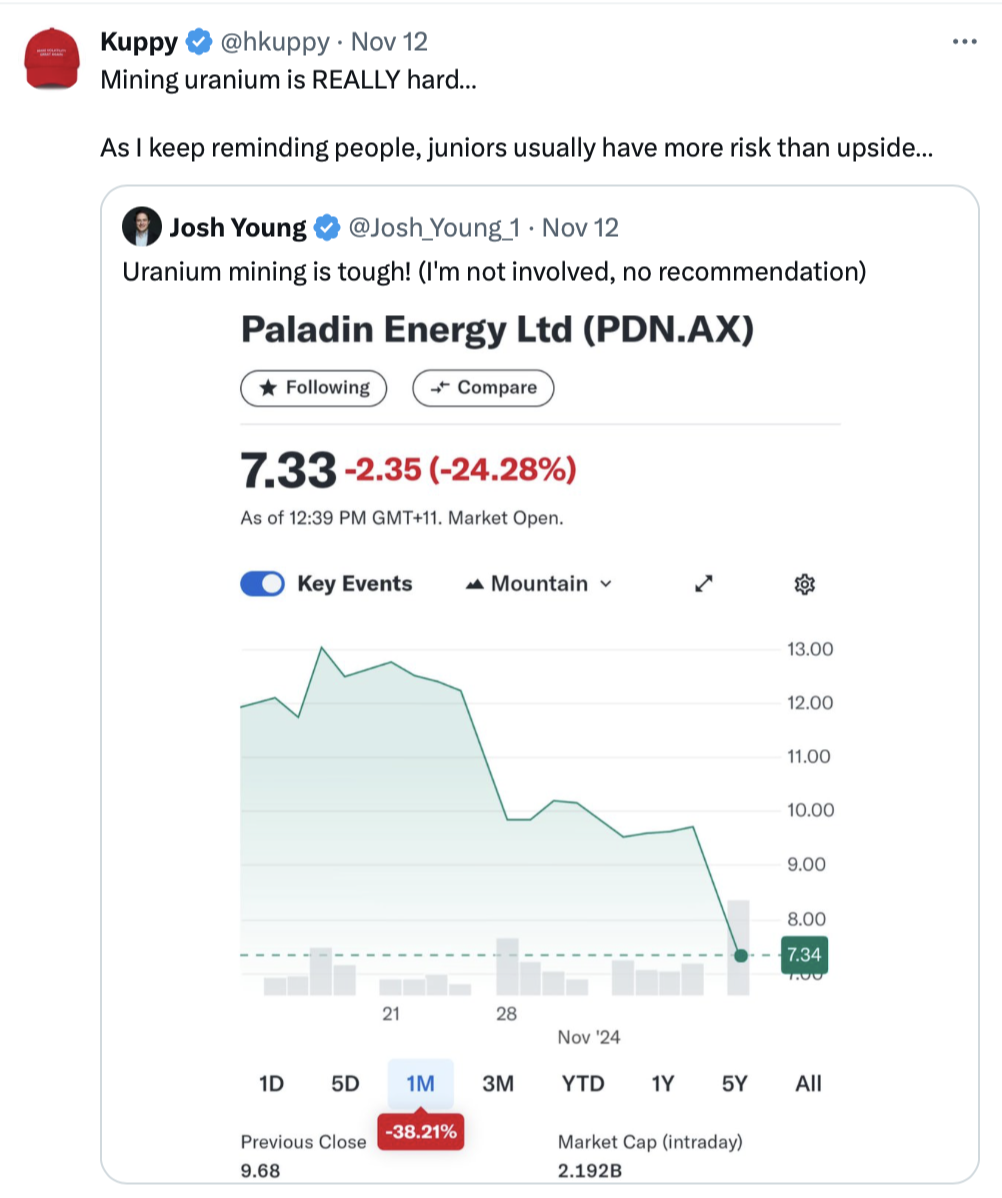Click the 7.34 current price label
The image size is (1002, 1198).
(x=804, y=955)
